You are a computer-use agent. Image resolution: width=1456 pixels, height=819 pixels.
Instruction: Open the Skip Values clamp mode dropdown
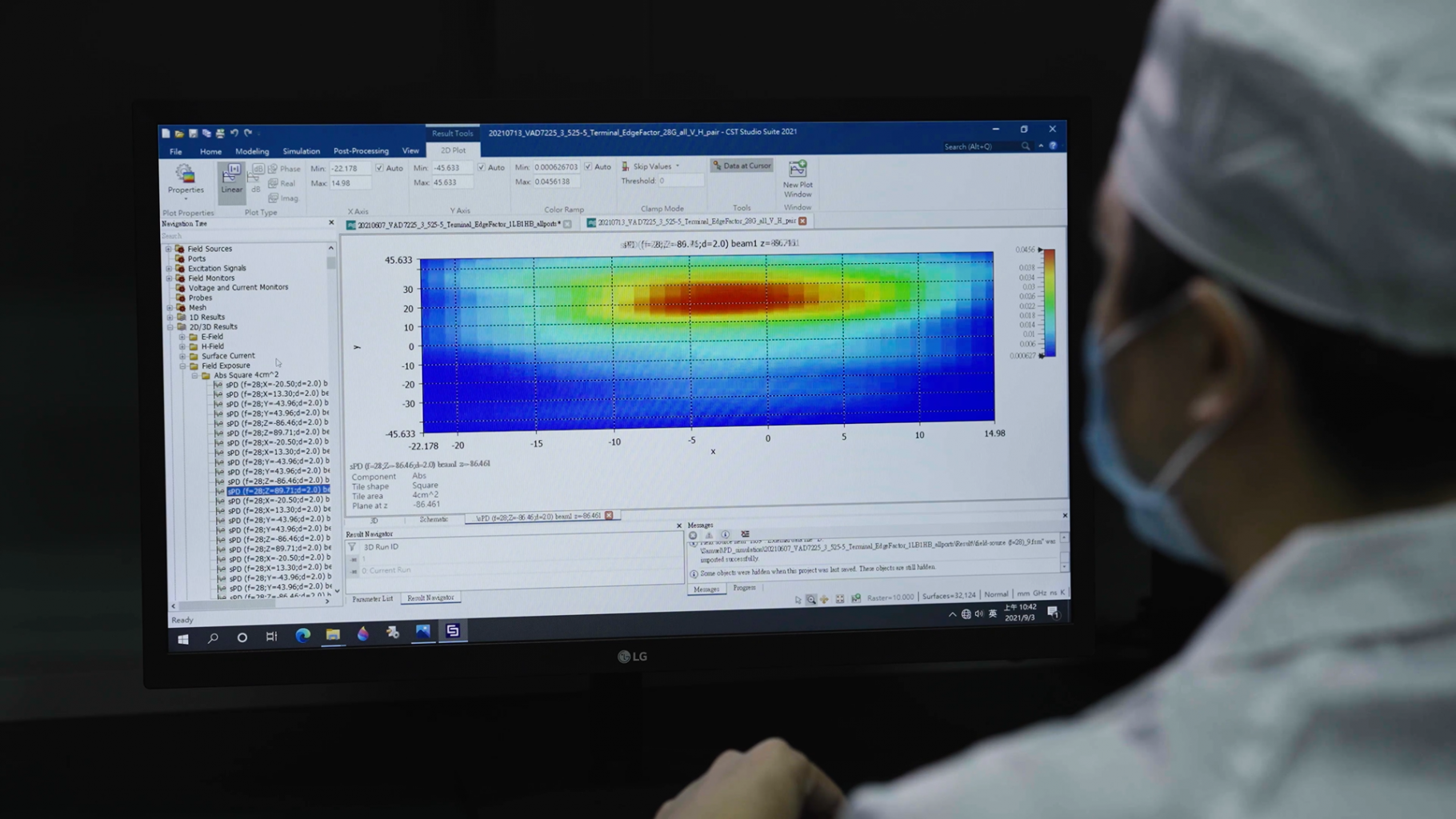[677, 166]
